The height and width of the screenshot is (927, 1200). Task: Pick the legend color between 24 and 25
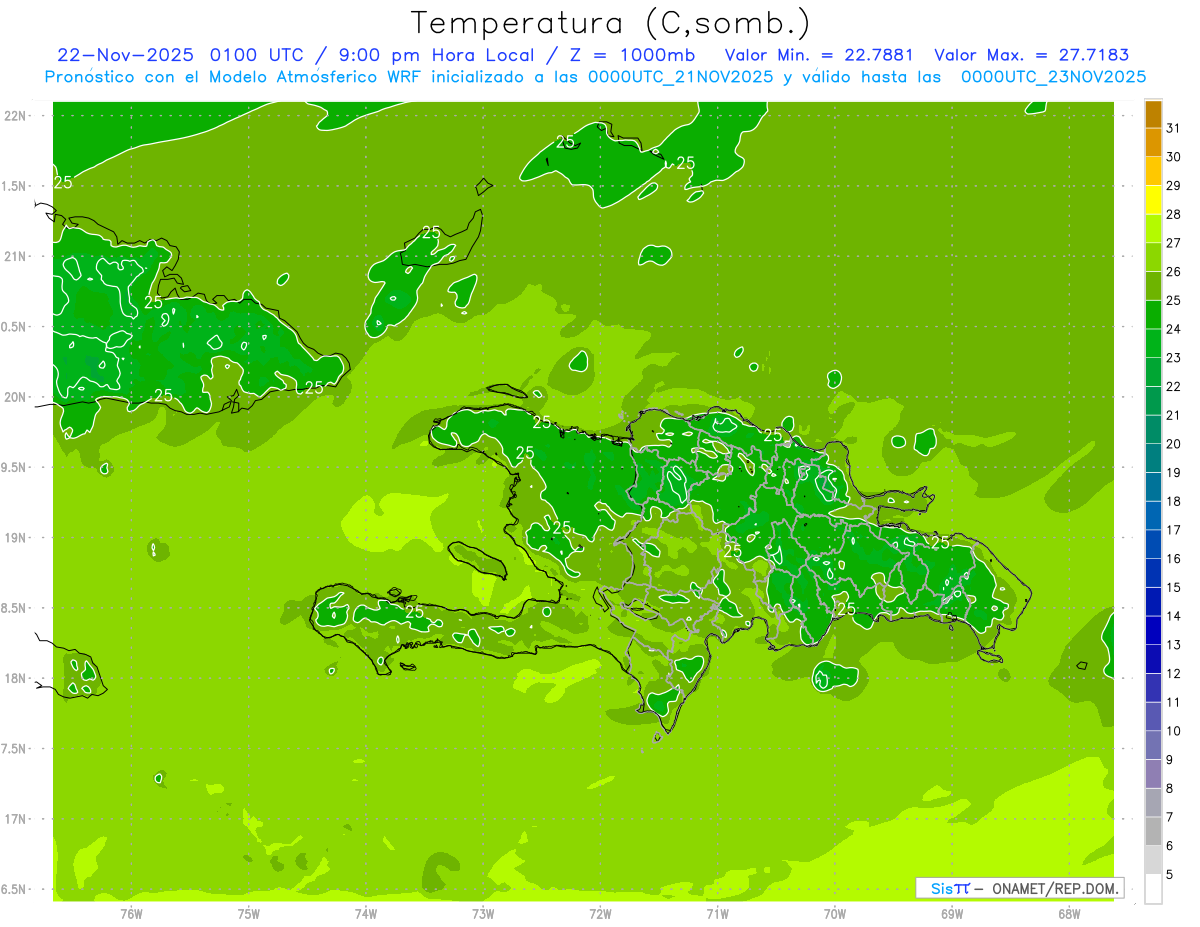[1153, 315]
